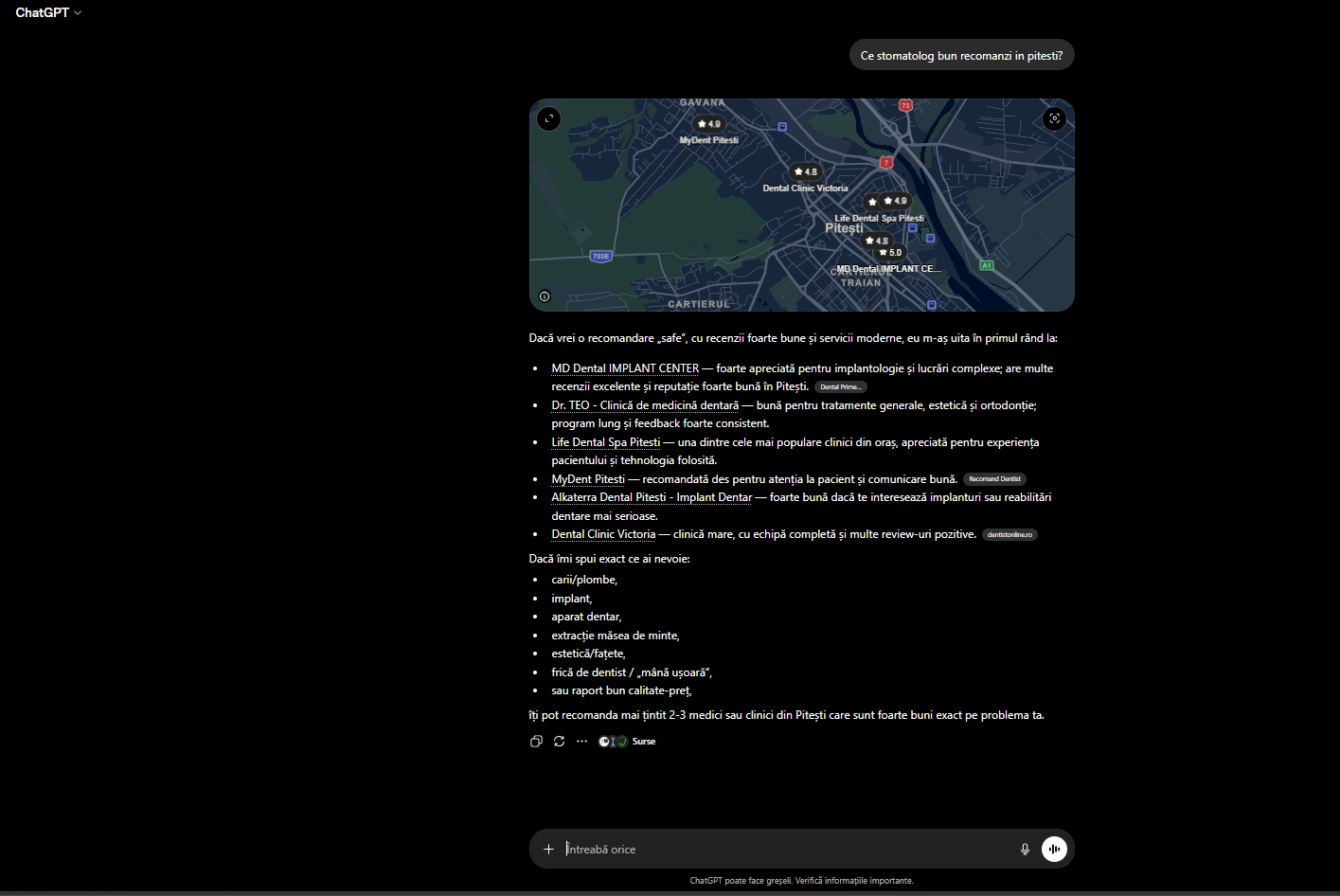Expand the map to fullscreen
This screenshot has height=896, width=1340.
[549, 118]
